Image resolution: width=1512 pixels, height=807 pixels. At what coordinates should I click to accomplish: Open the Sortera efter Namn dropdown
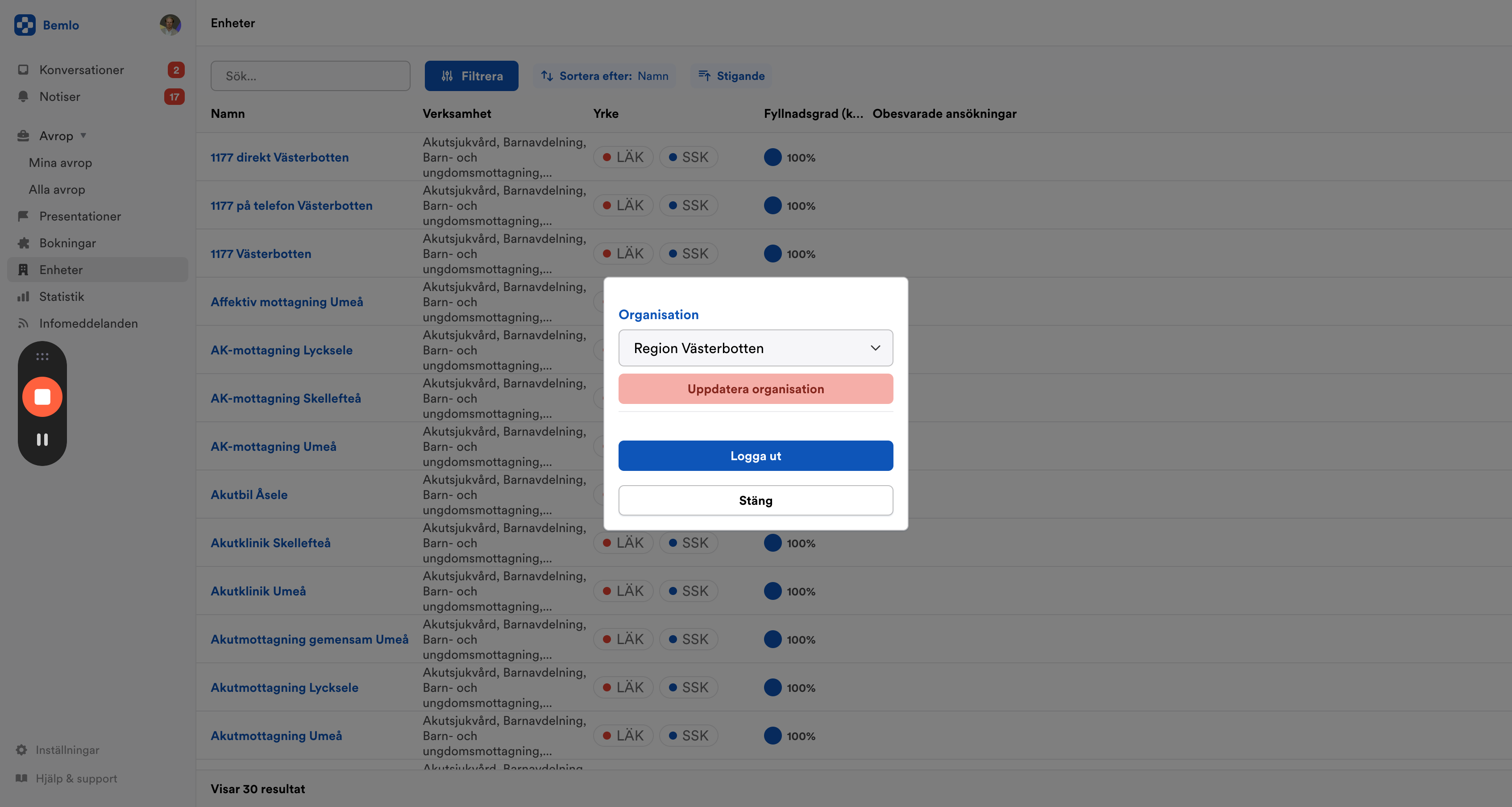pyautogui.click(x=605, y=76)
